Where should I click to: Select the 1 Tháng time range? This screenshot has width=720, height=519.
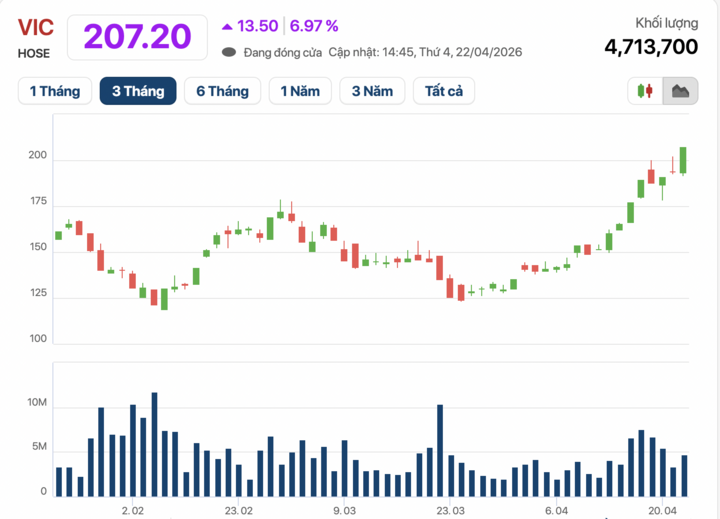pos(54,91)
